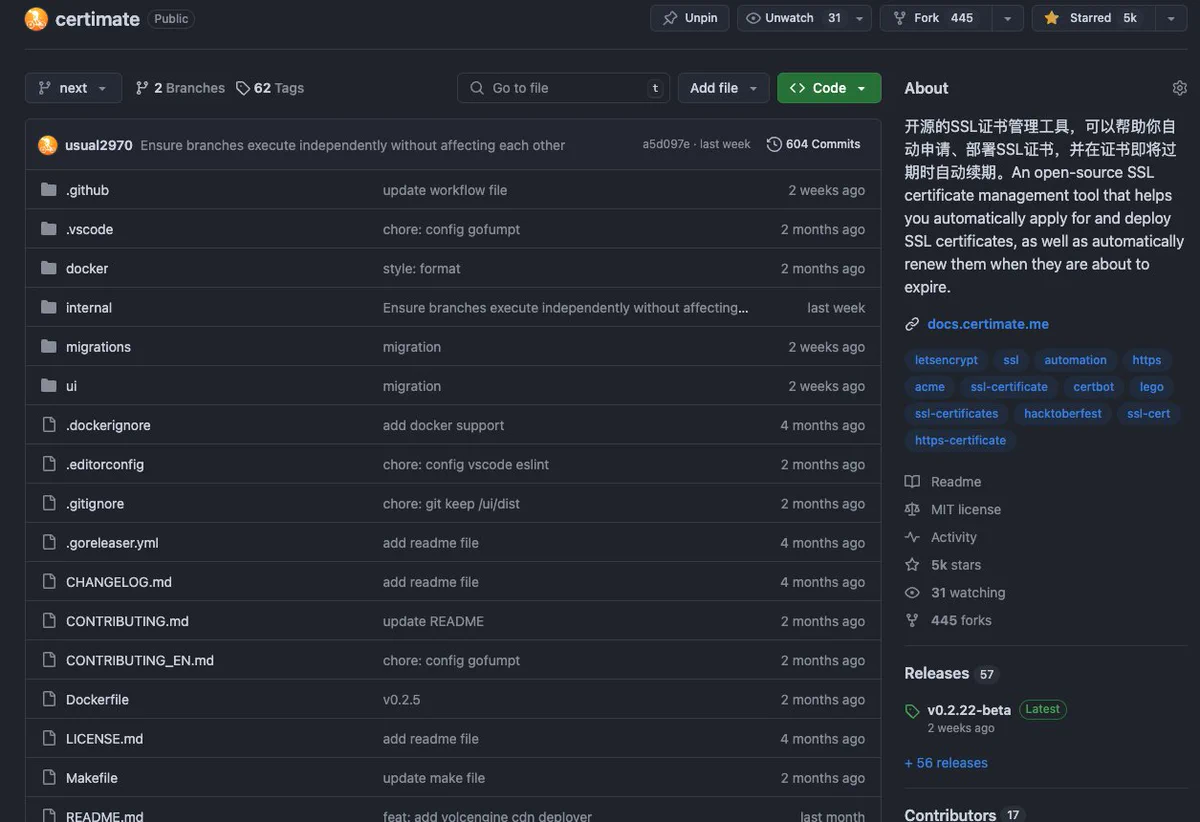Click the certimate repository avatar logo
Image resolution: width=1200 pixels, height=822 pixels.
(x=36, y=18)
